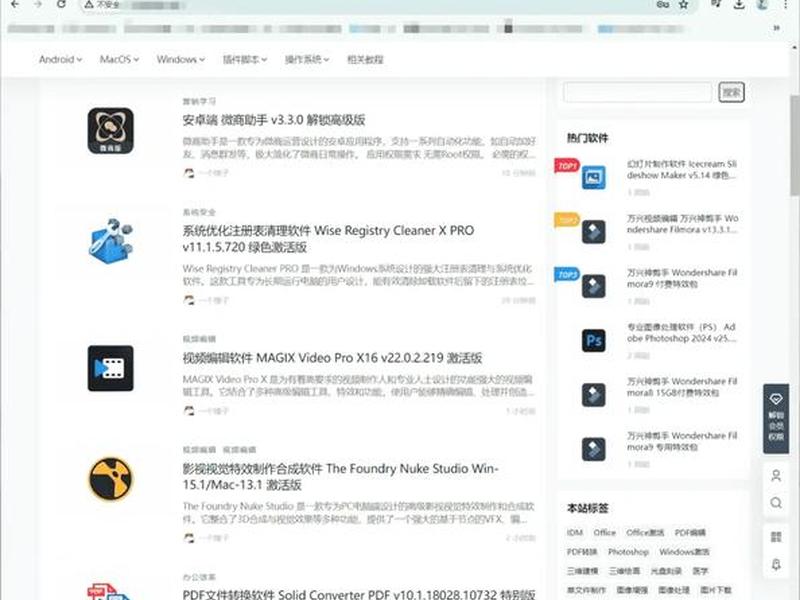Click author avatar under Nuke Studio post

pos(189,538)
